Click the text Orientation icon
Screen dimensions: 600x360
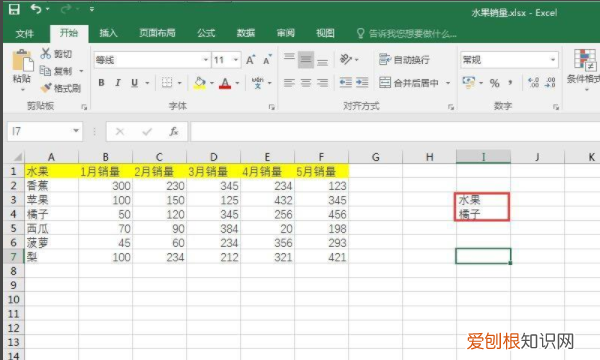pos(346,59)
